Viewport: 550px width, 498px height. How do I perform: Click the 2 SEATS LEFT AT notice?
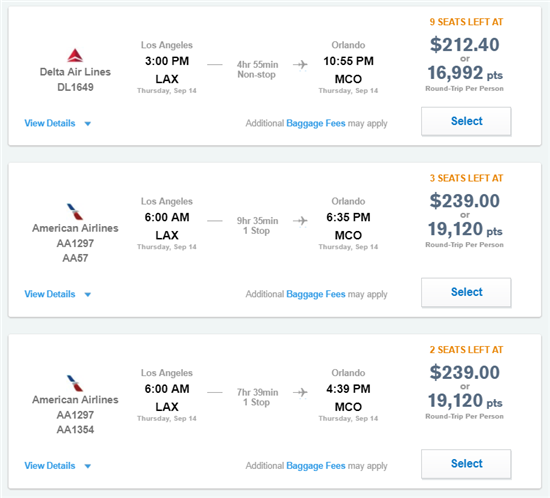[466, 350]
